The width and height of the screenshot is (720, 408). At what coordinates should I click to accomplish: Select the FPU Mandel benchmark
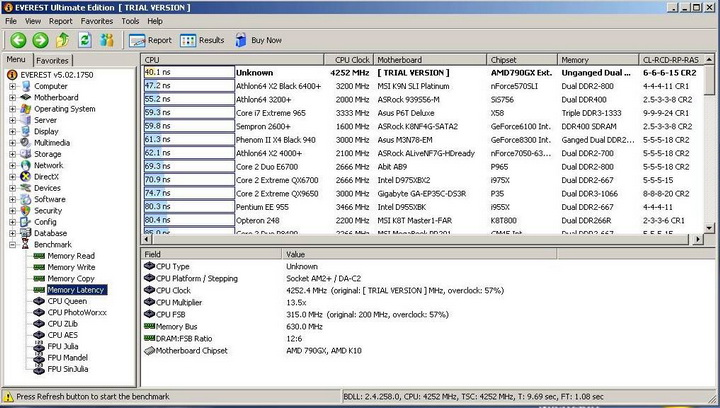pyautogui.click(x=68, y=358)
